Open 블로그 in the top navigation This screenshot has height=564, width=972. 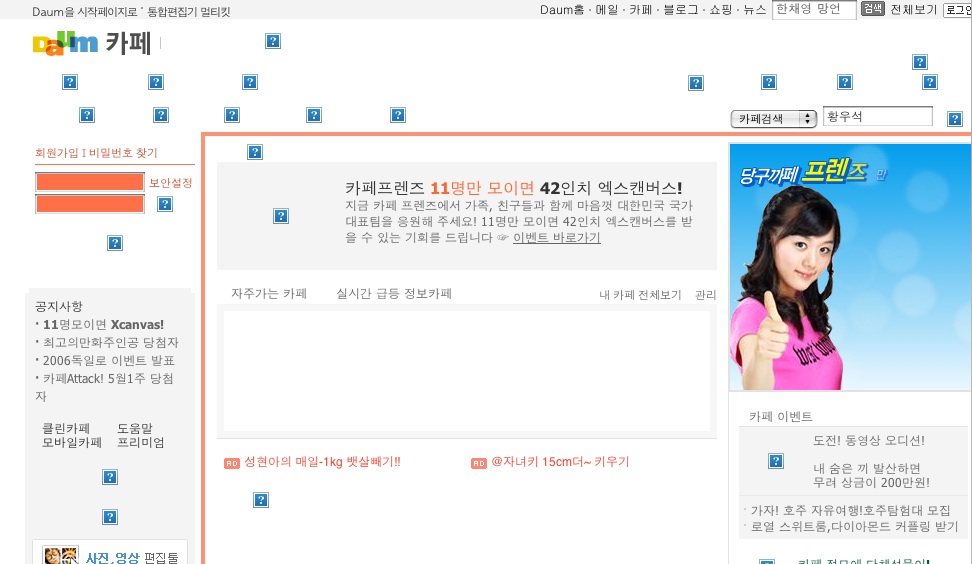[x=681, y=10]
